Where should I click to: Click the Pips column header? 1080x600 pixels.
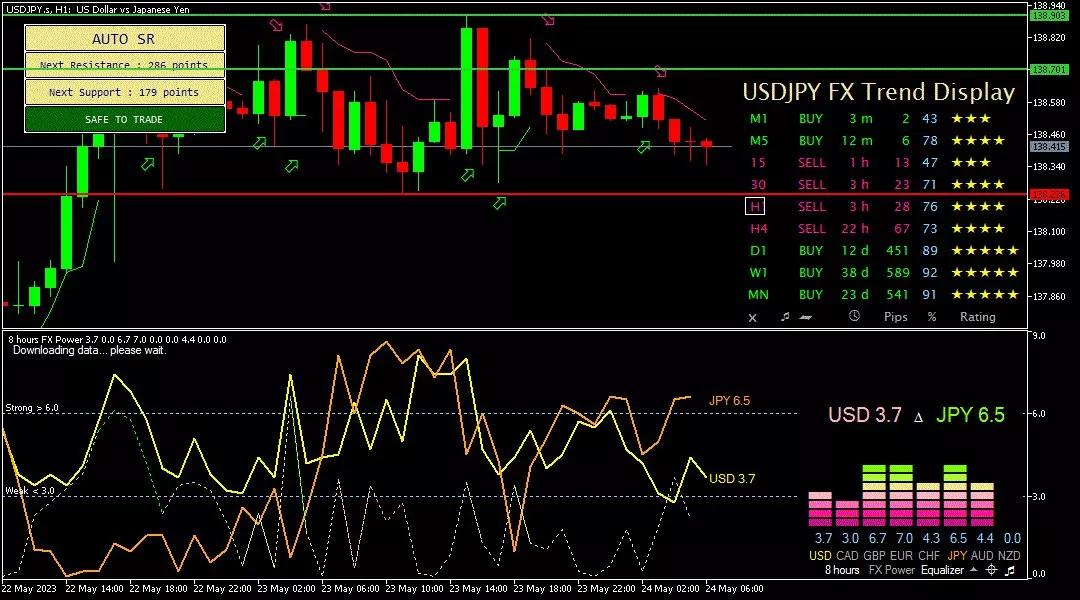(895, 317)
